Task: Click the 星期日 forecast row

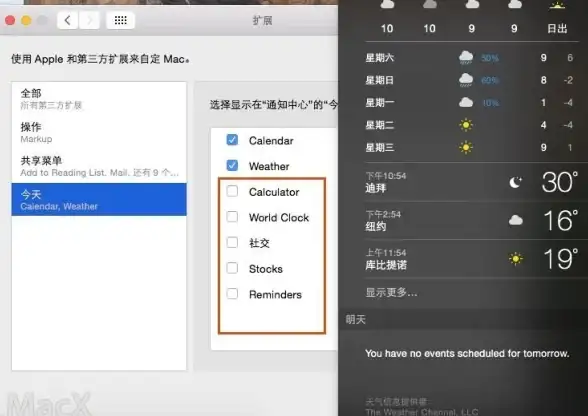Action: (x=470, y=80)
